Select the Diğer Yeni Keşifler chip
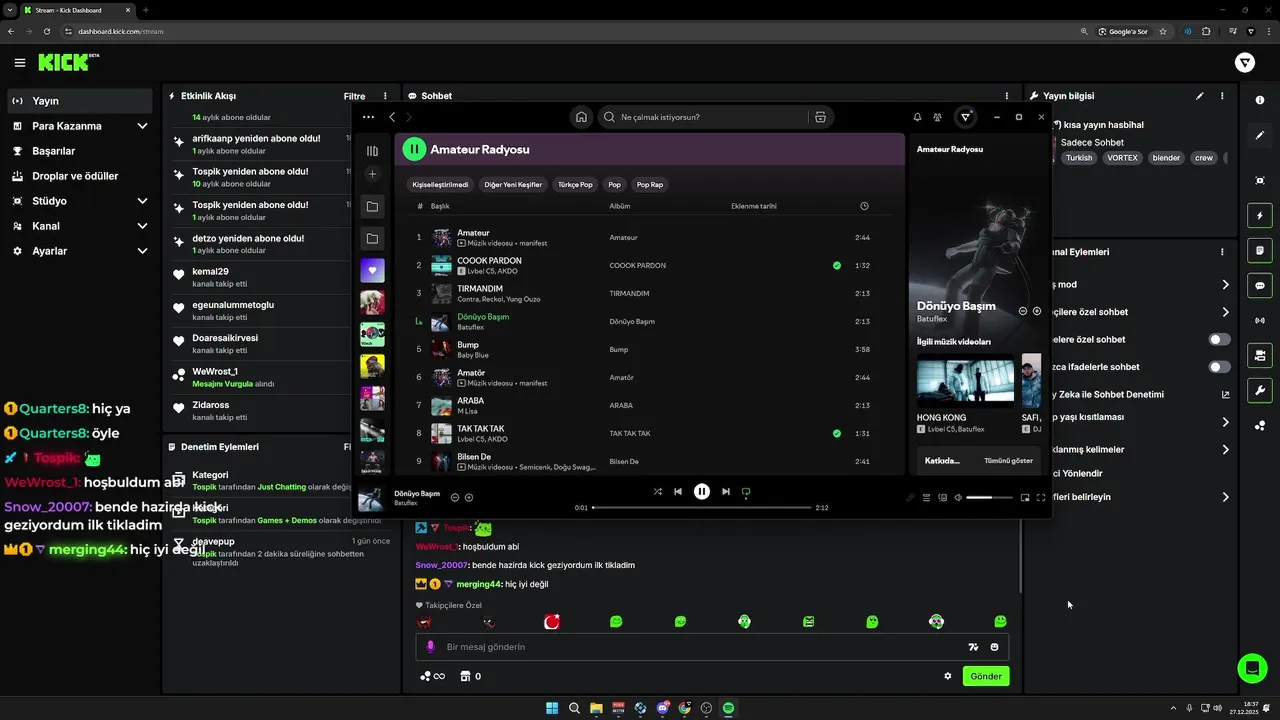The width and height of the screenshot is (1280, 720). (513, 184)
